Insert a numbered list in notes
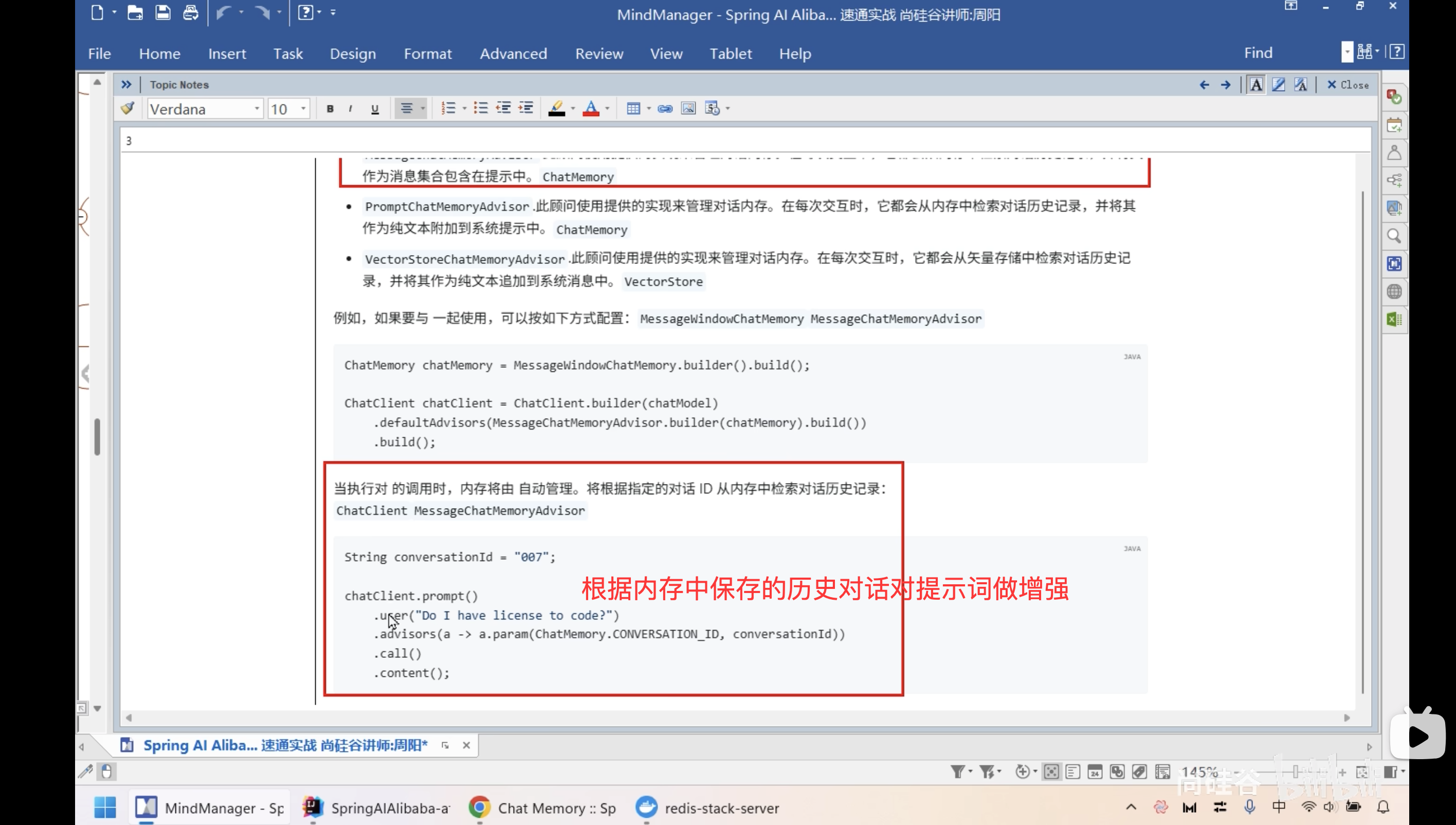Viewport: 1456px width, 825px height. click(448, 108)
